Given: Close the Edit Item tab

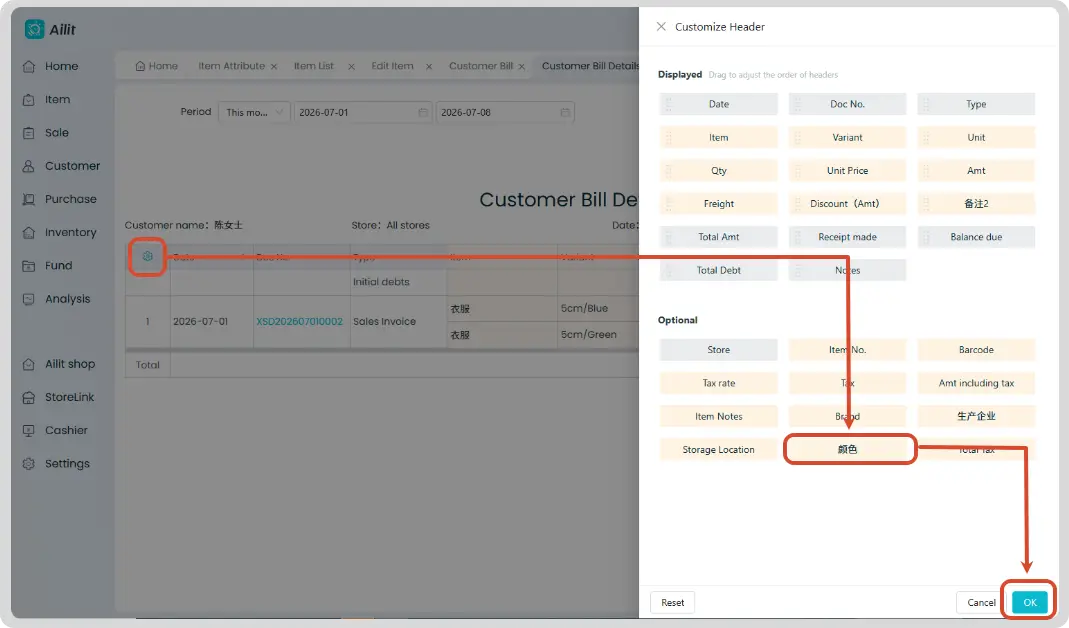Looking at the screenshot, I should (x=429, y=67).
